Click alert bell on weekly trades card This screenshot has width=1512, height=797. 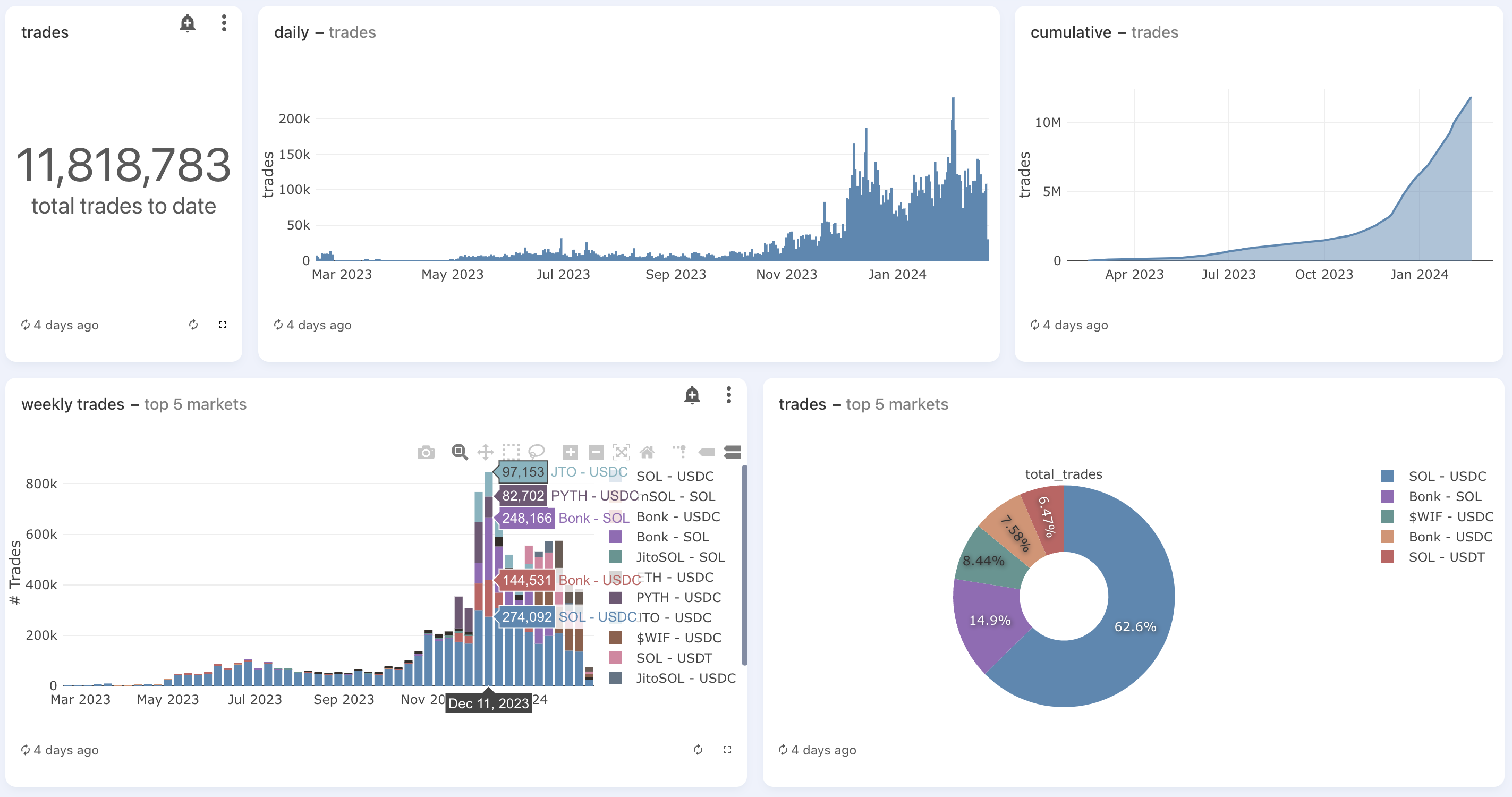tap(692, 395)
